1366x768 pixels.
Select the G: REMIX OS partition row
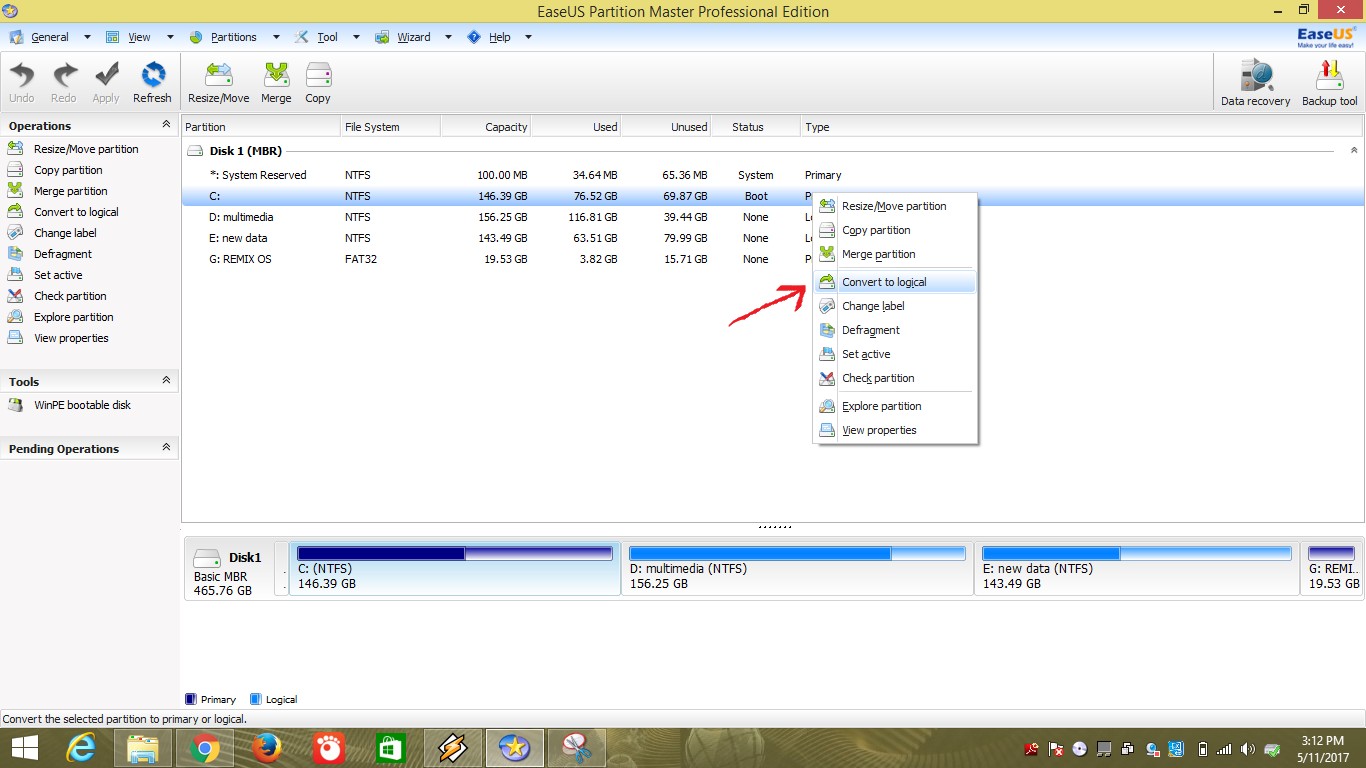(x=772, y=259)
